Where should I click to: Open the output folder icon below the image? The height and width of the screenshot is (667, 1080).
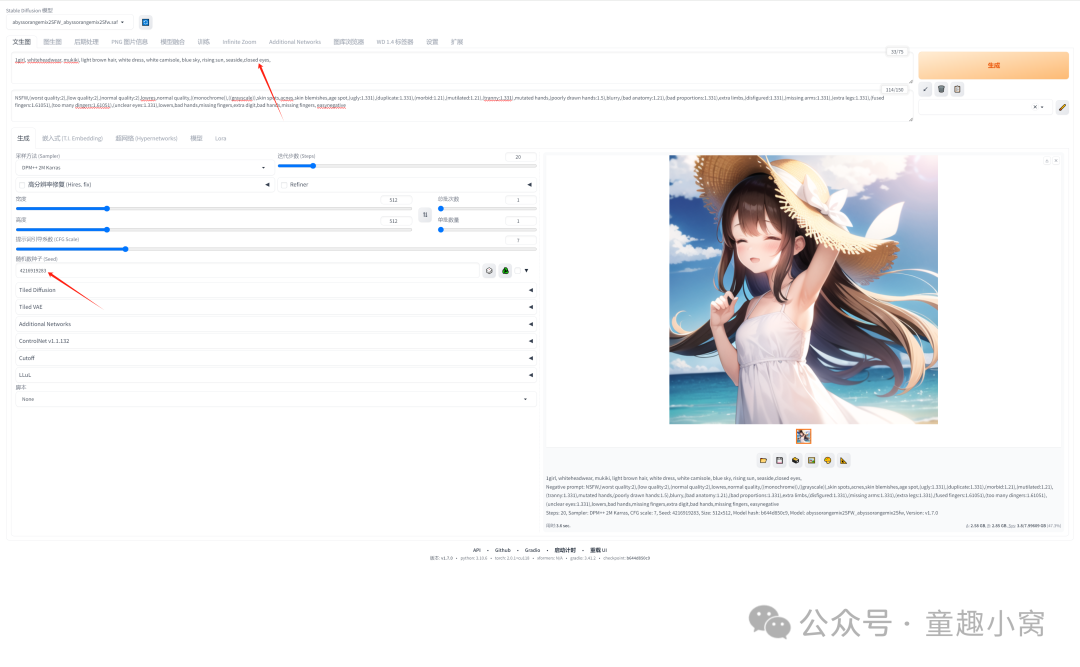pyautogui.click(x=763, y=460)
